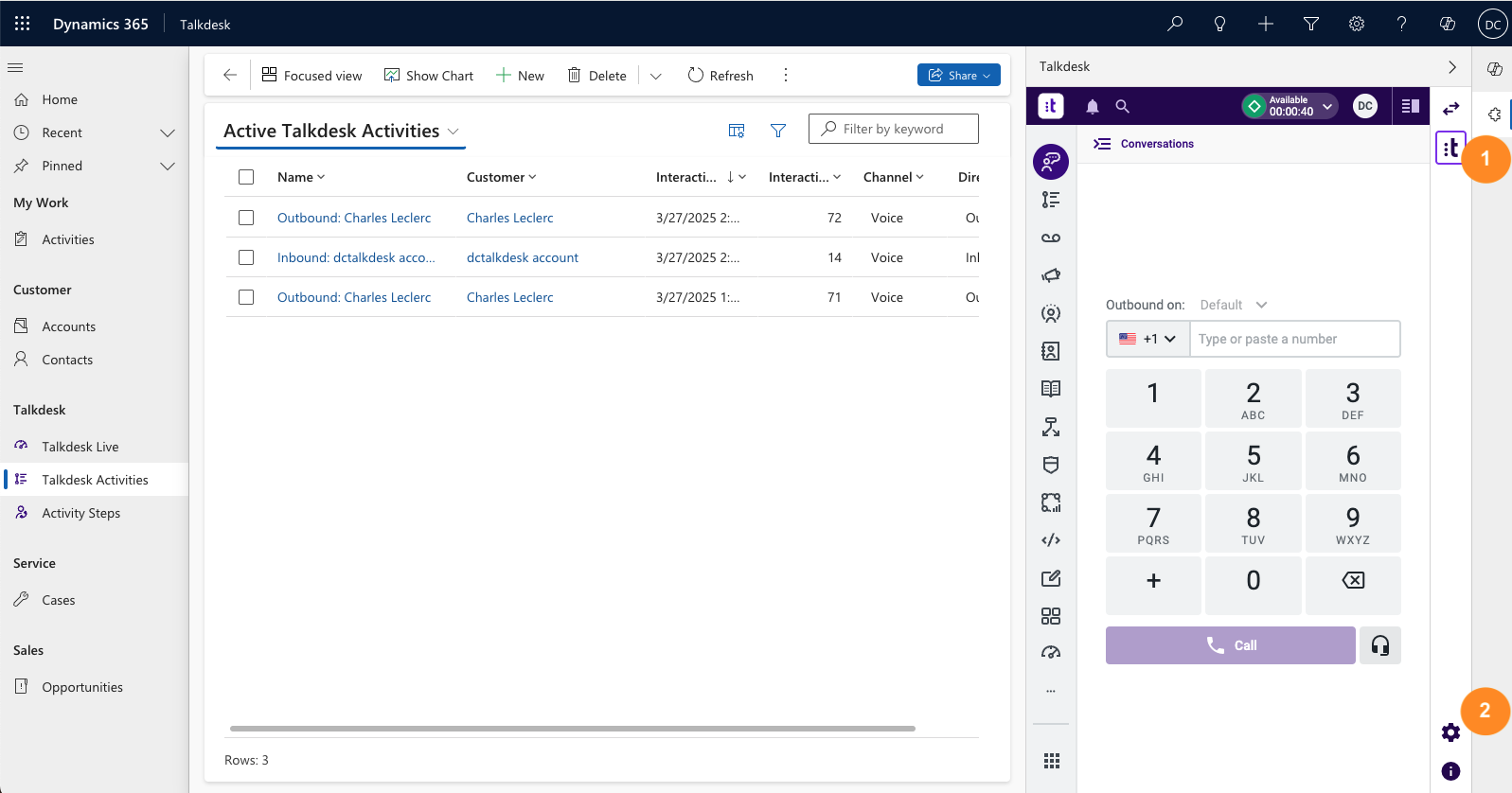Open Talkdesk info icon at panel bottom
1512x793 pixels.
point(1450,771)
